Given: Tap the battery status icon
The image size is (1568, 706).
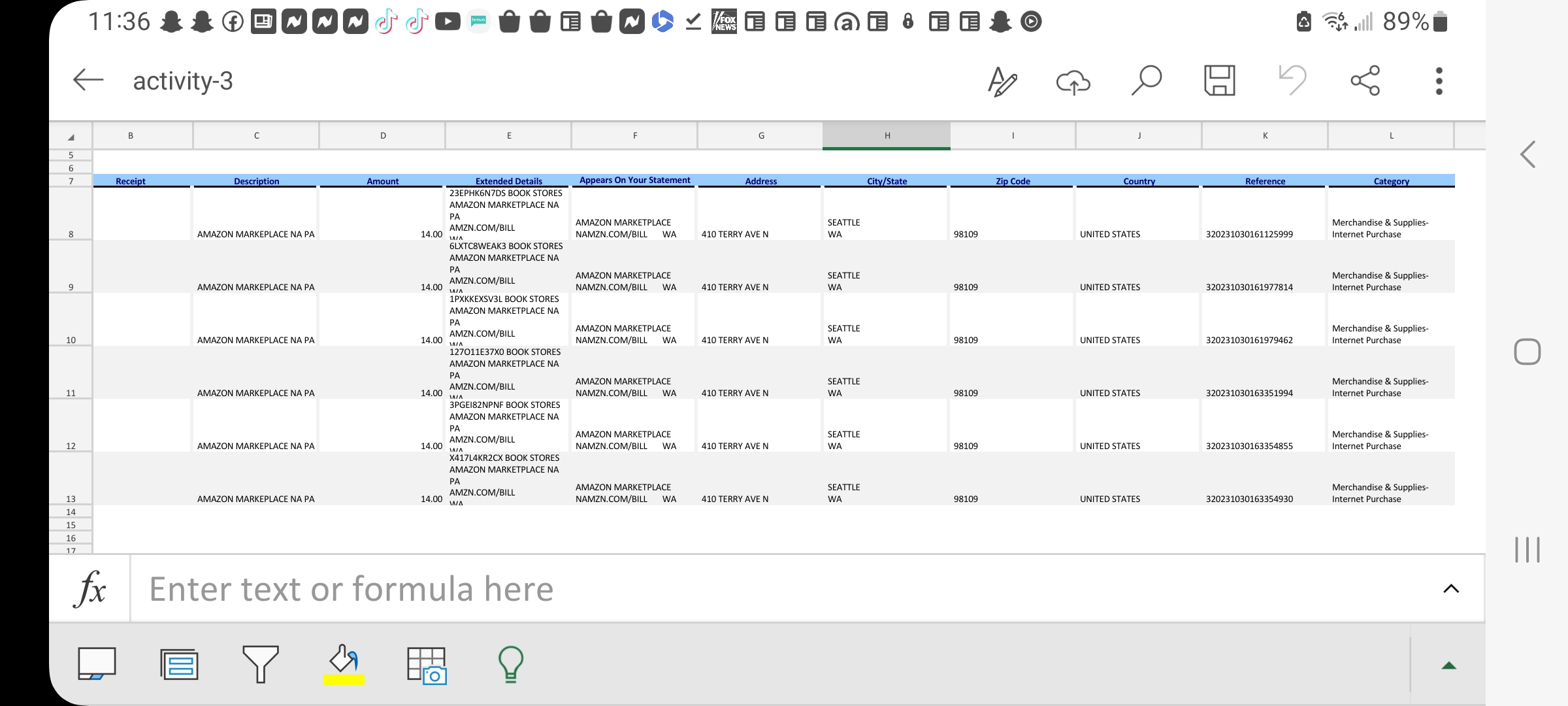Looking at the screenshot, I should (x=1440, y=22).
